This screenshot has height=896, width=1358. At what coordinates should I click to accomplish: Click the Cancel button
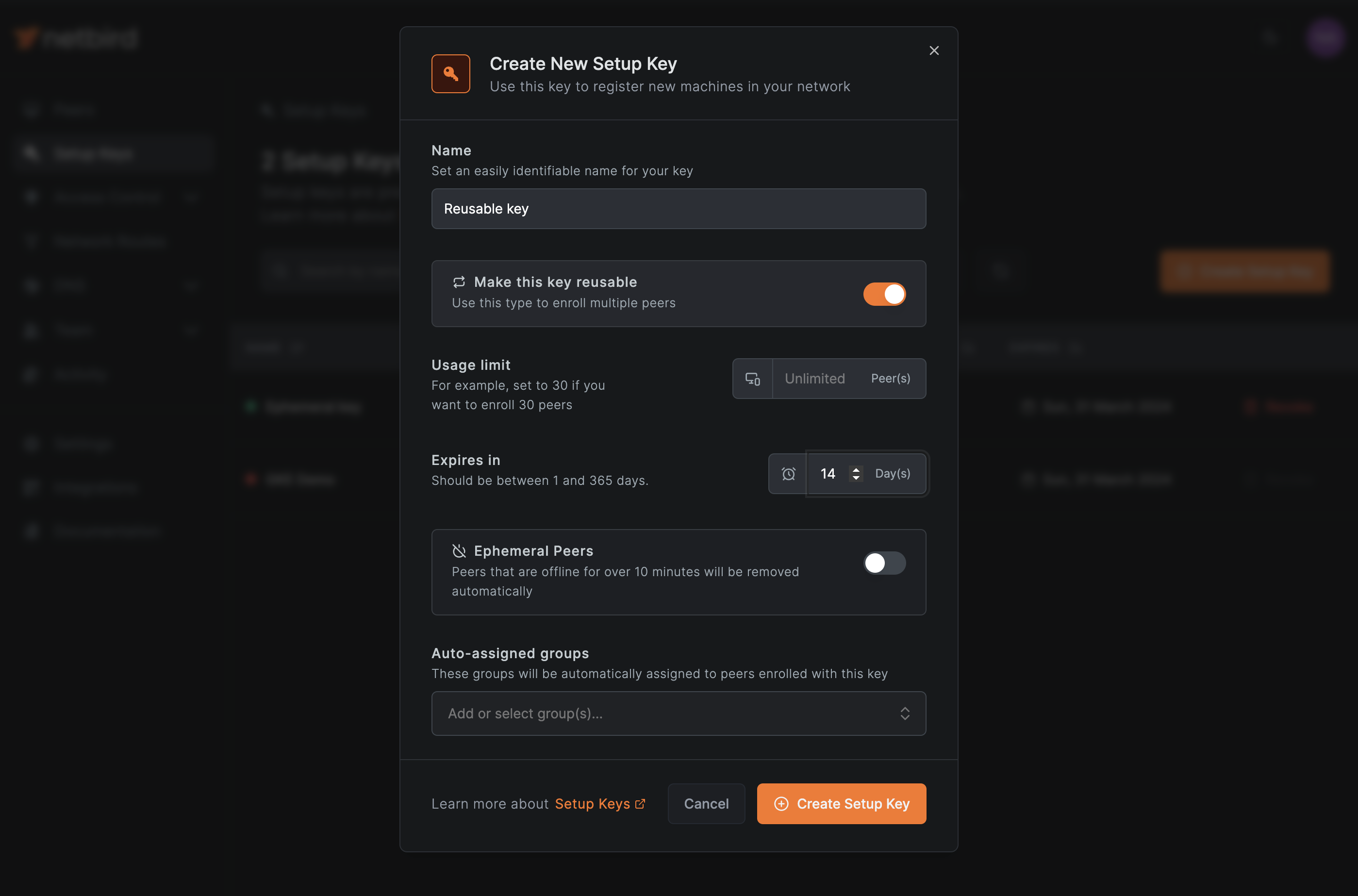(x=706, y=803)
